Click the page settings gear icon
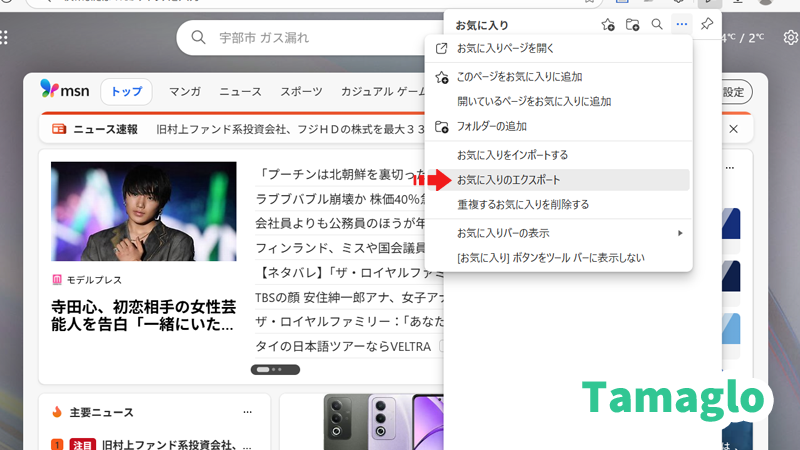The height and width of the screenshot is (450, 800). (790, 37)
